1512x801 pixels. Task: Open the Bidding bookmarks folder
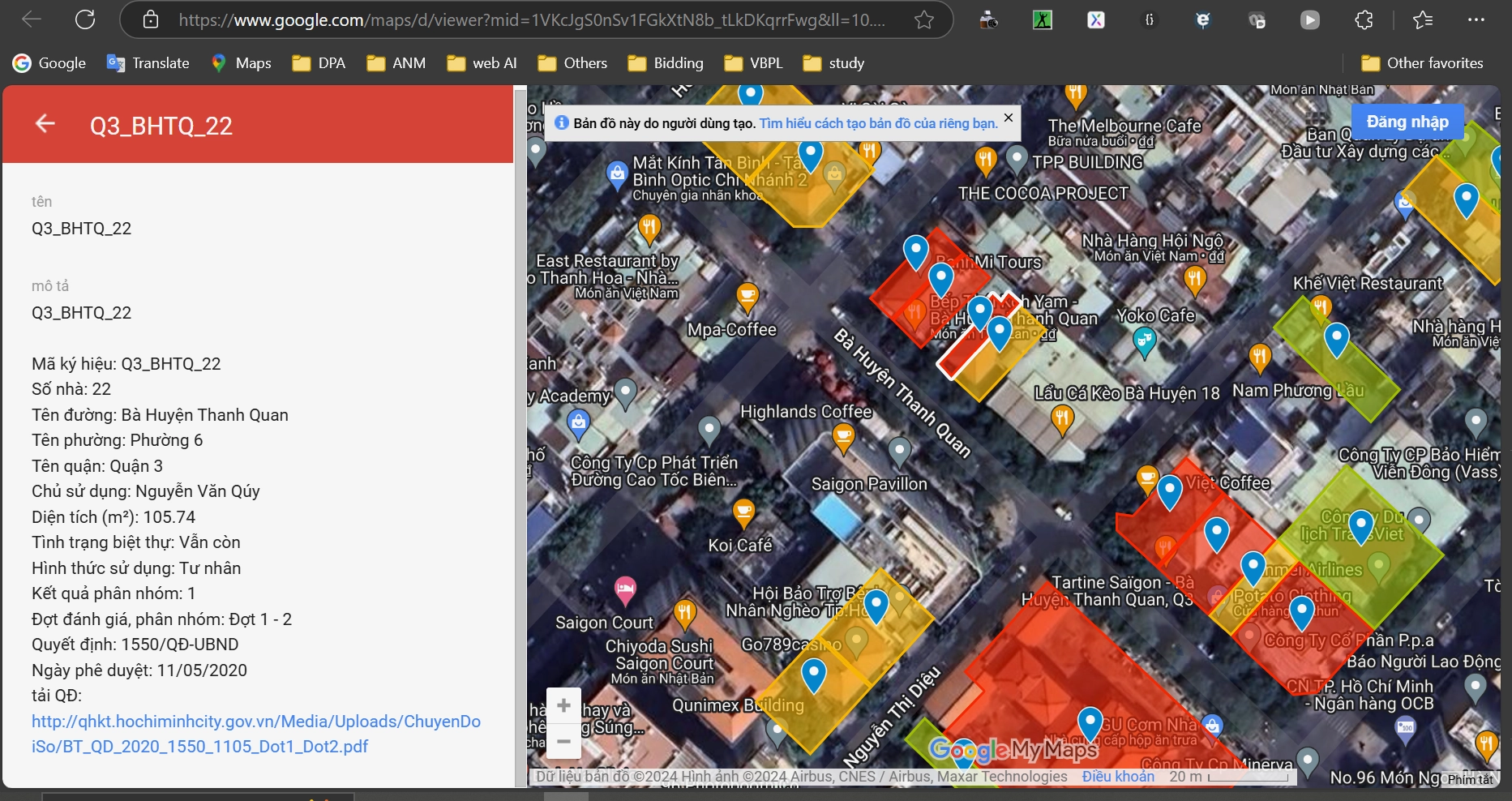tap(666, 63)
